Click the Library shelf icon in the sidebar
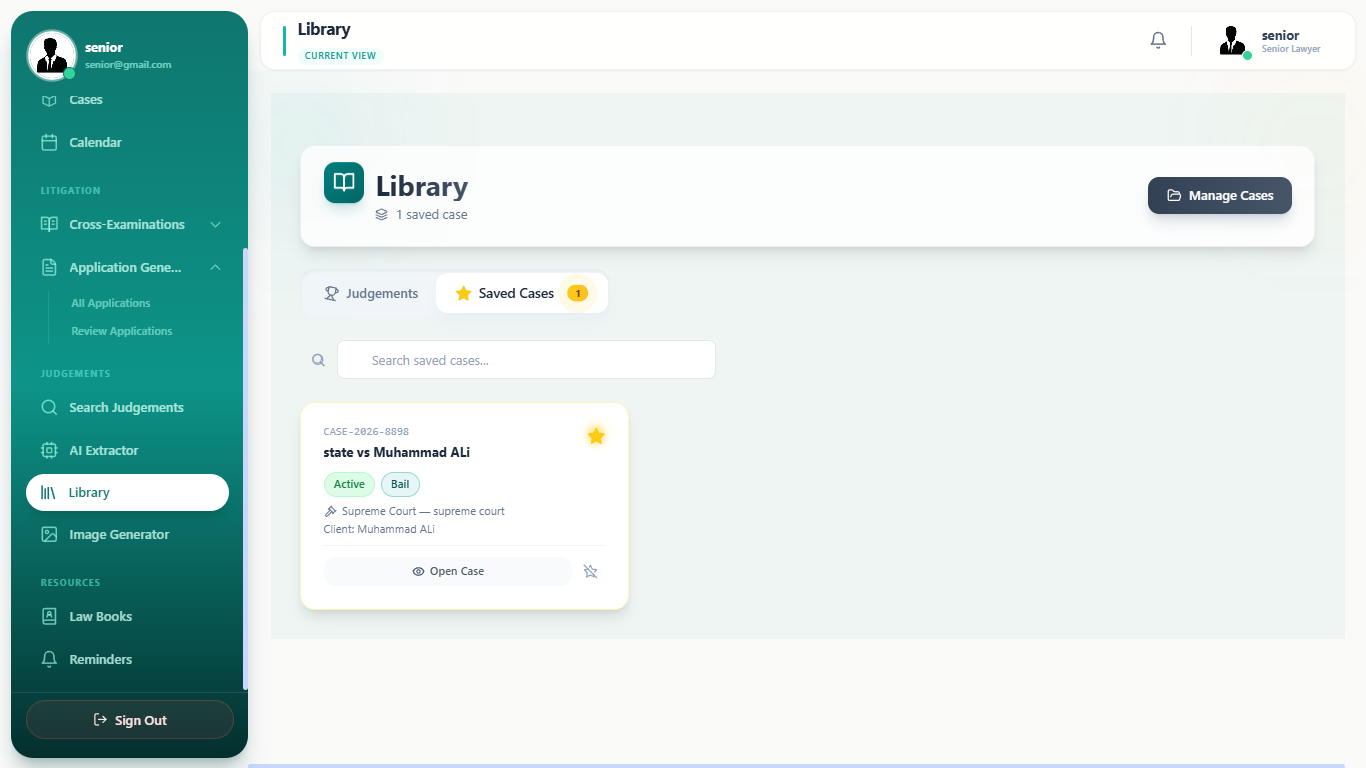Screen dimensions: 1366x768 point(48,492)
